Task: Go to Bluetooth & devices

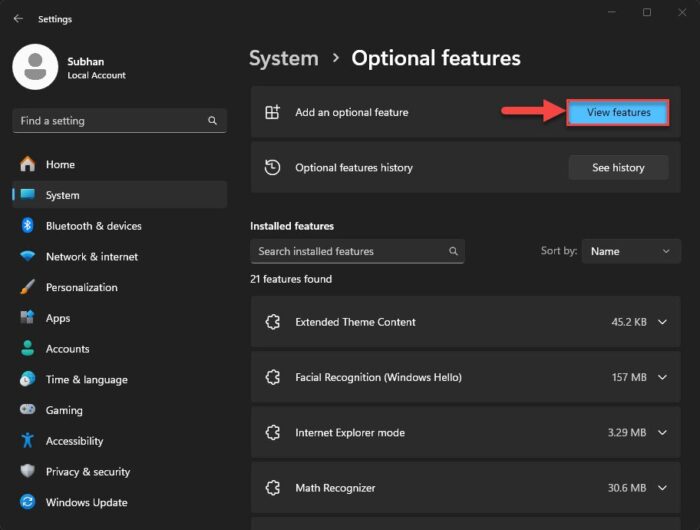Action: (120, 226)
